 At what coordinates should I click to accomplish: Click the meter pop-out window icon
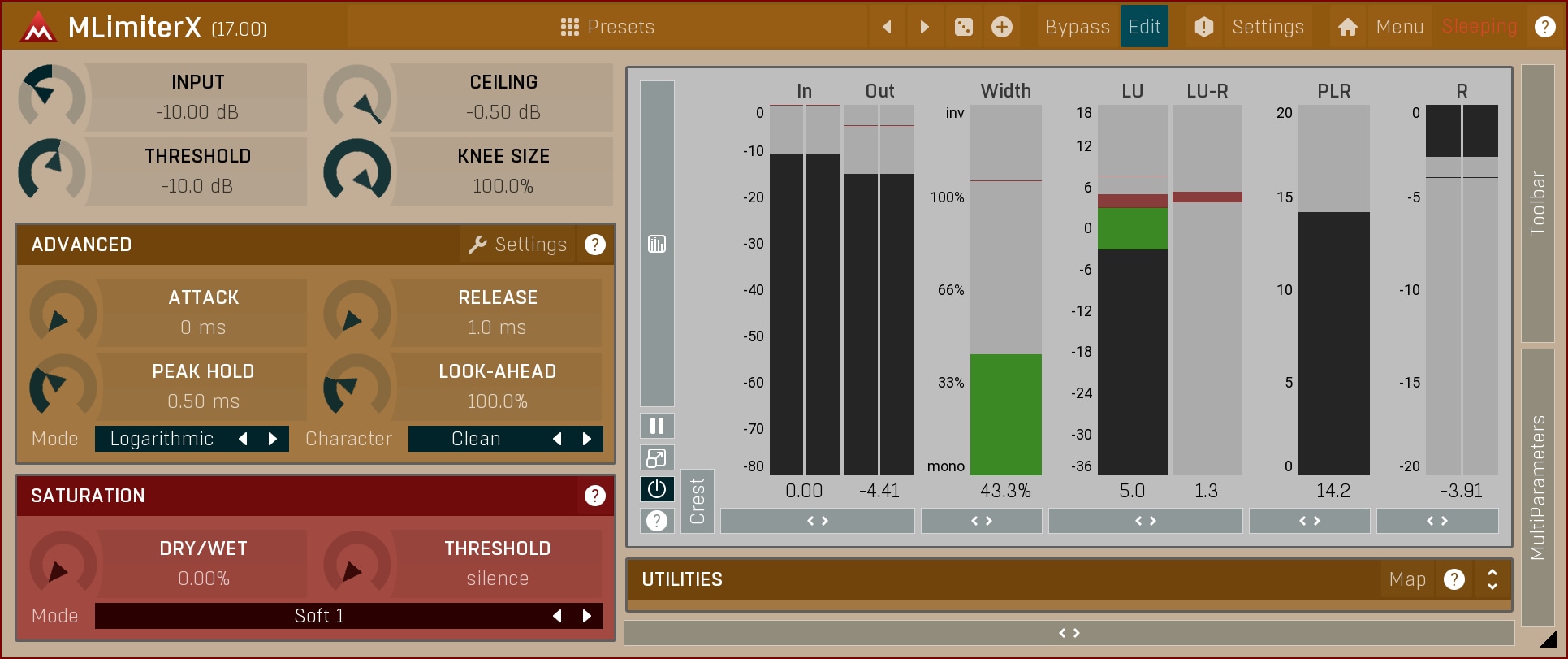click(x=657, y=457)
